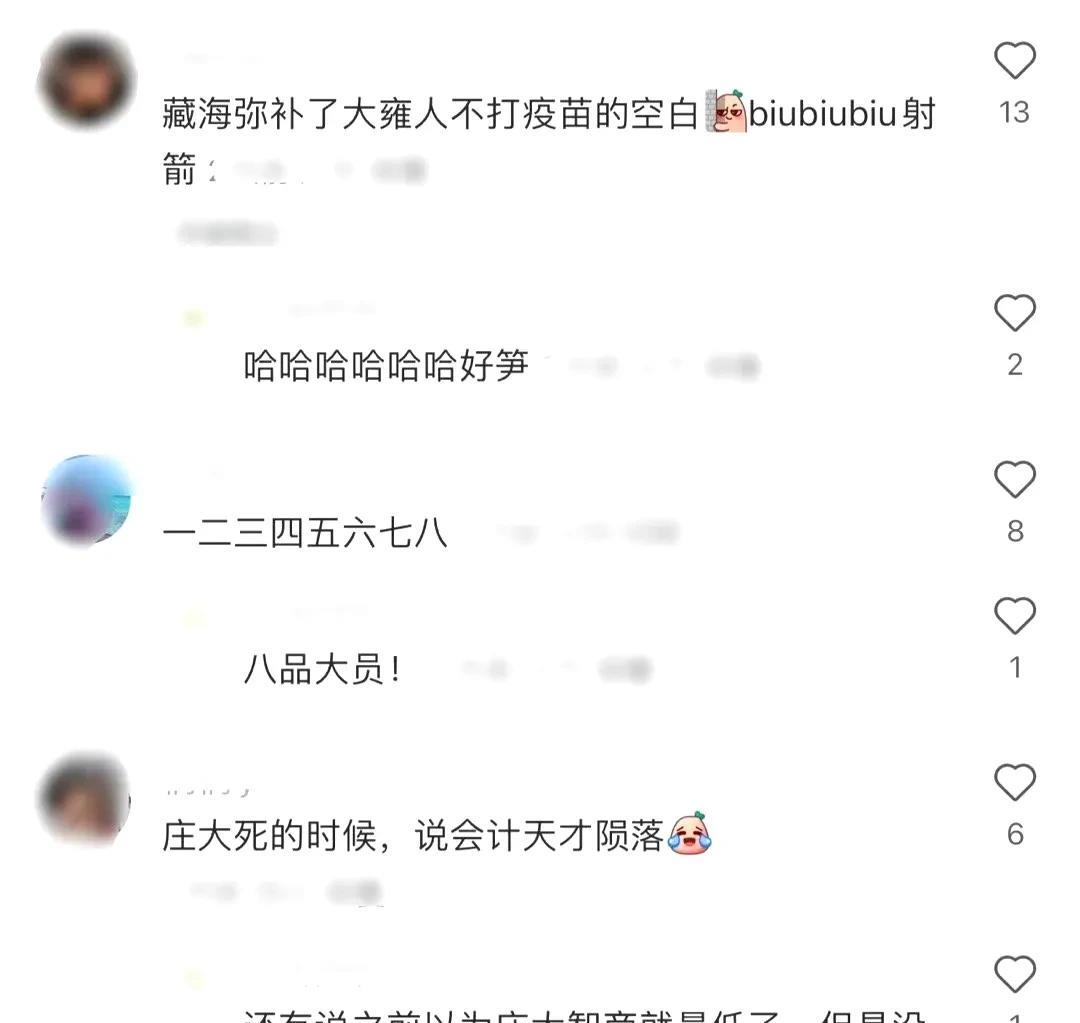Tap the comment 庄大死的时候,说会计天才陨落

coord(413,836)
